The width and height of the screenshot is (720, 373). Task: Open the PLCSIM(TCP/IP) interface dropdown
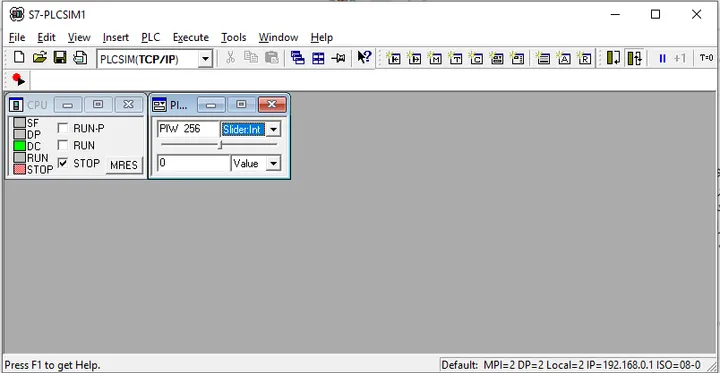point(205,59)
